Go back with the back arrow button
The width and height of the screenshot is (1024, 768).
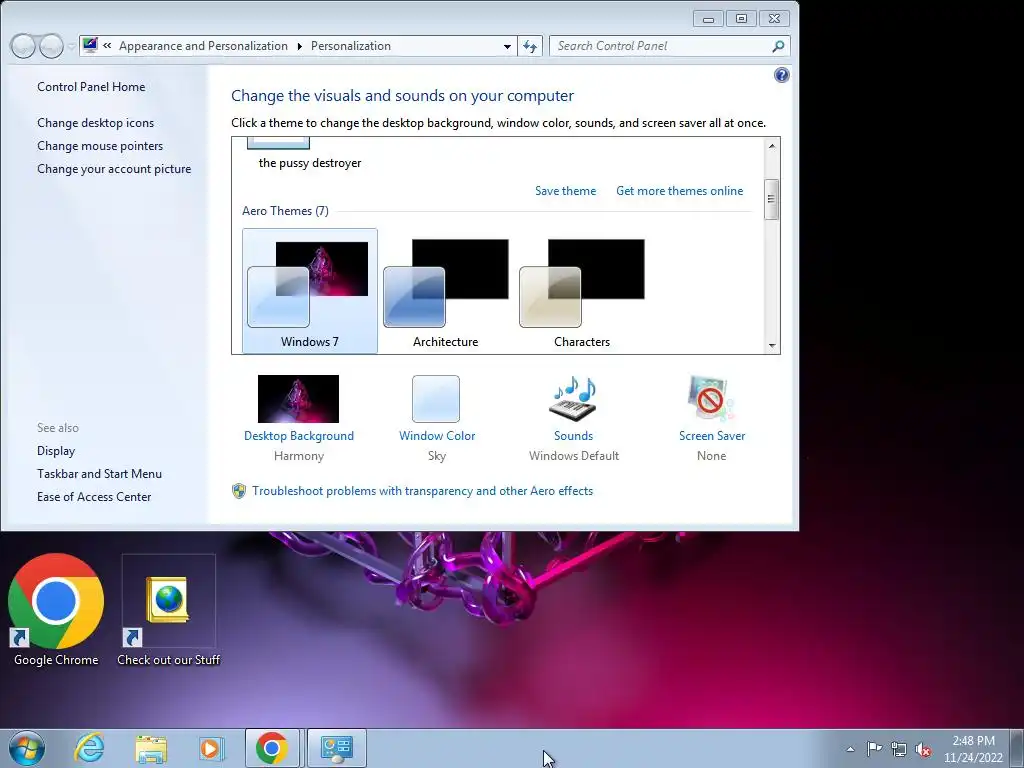click(x=23, y=46)
